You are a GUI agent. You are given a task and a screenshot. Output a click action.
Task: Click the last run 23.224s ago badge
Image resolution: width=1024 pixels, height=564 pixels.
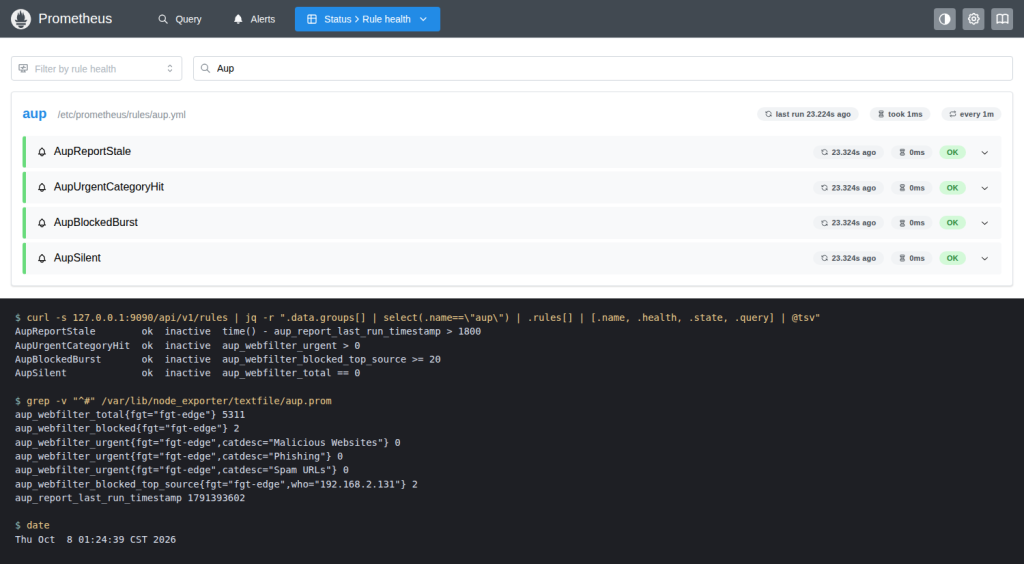[x=808, y=114]
